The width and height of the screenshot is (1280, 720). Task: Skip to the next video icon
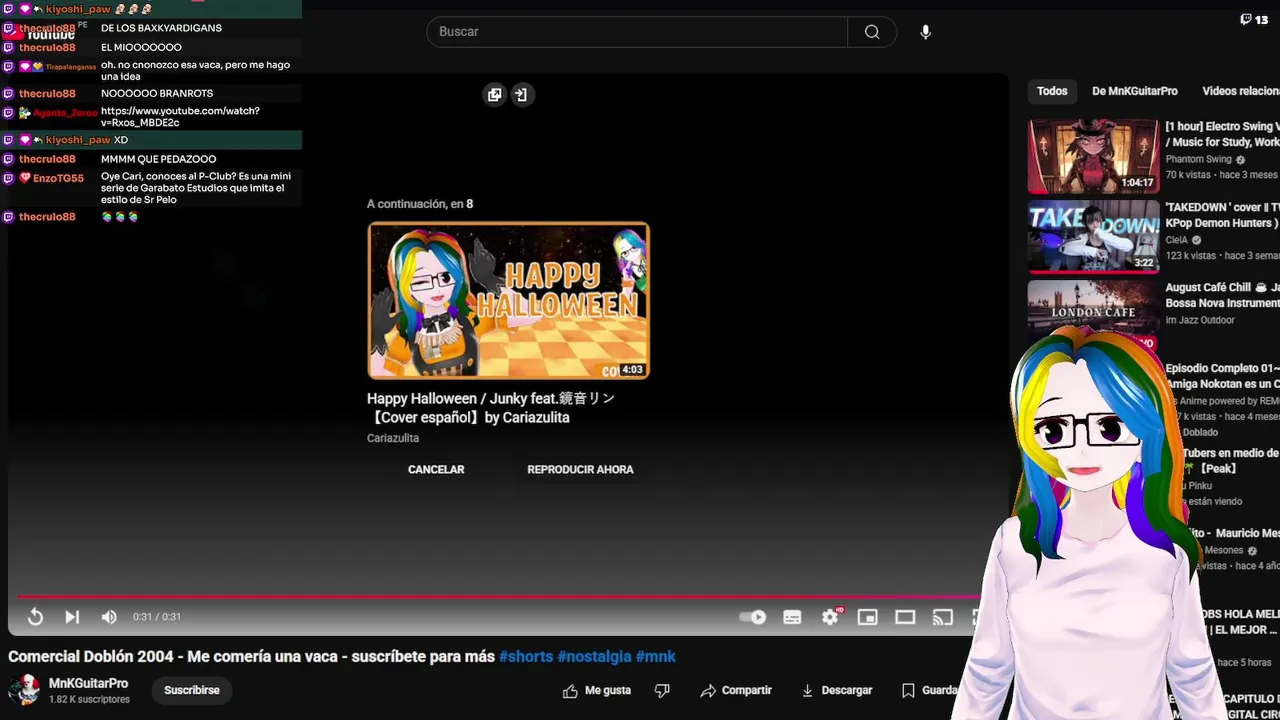pos(72,617)
